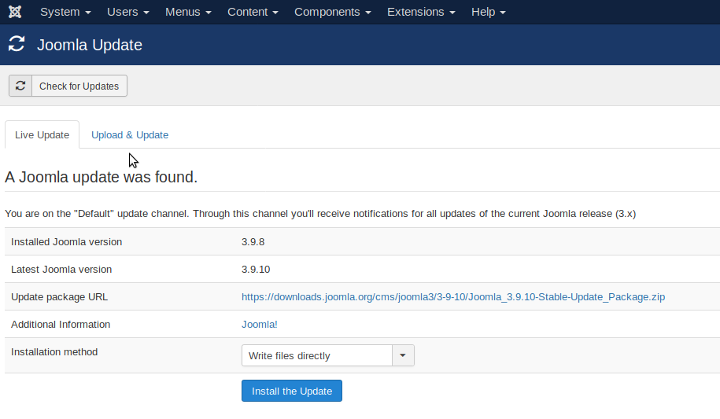The image size is (720, 419).
Task: Follow the Joomla! additional information link
Action: point(259,324)
